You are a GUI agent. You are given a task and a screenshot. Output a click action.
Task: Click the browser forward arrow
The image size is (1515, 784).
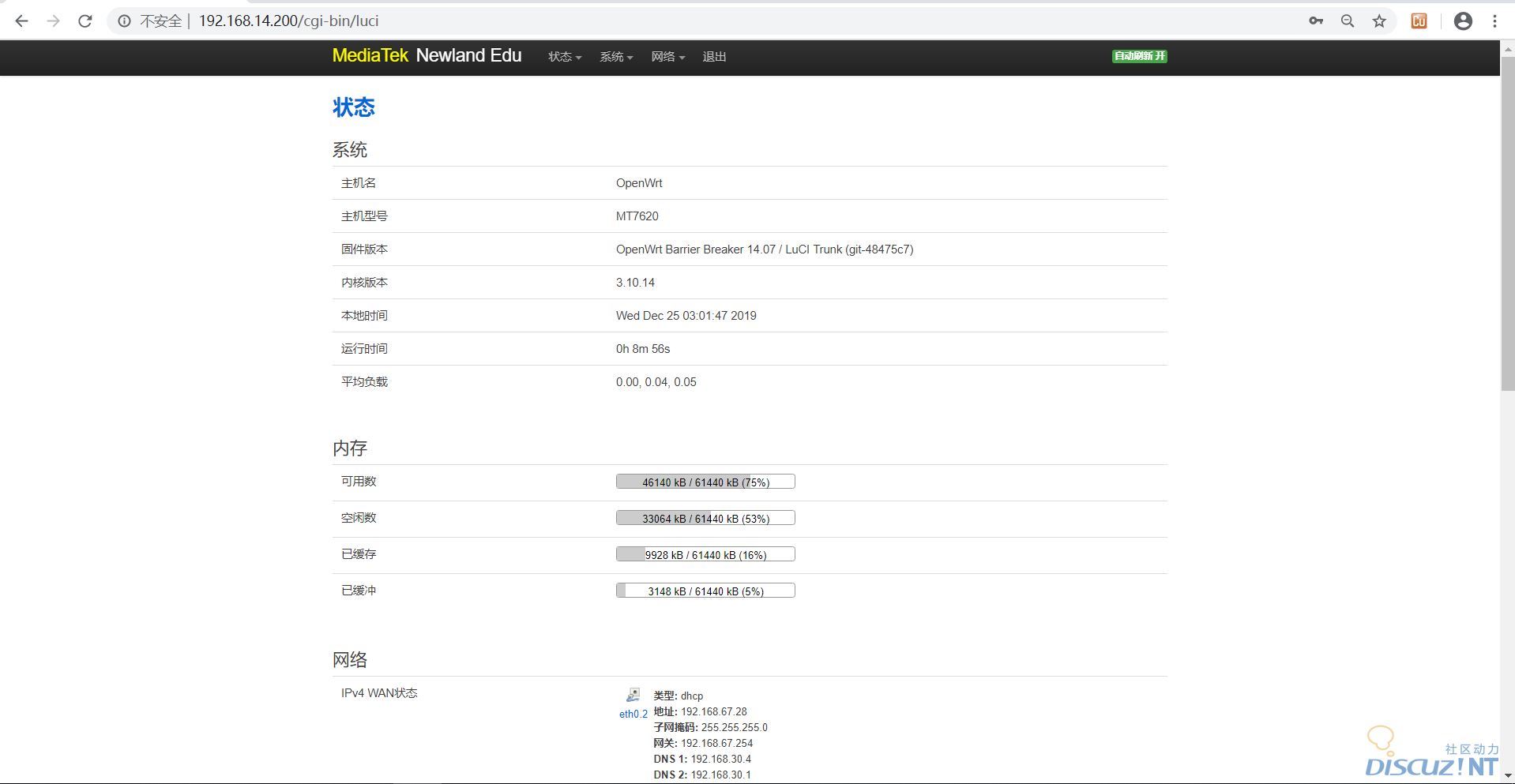pyautogui.click(x=53, y=21)
